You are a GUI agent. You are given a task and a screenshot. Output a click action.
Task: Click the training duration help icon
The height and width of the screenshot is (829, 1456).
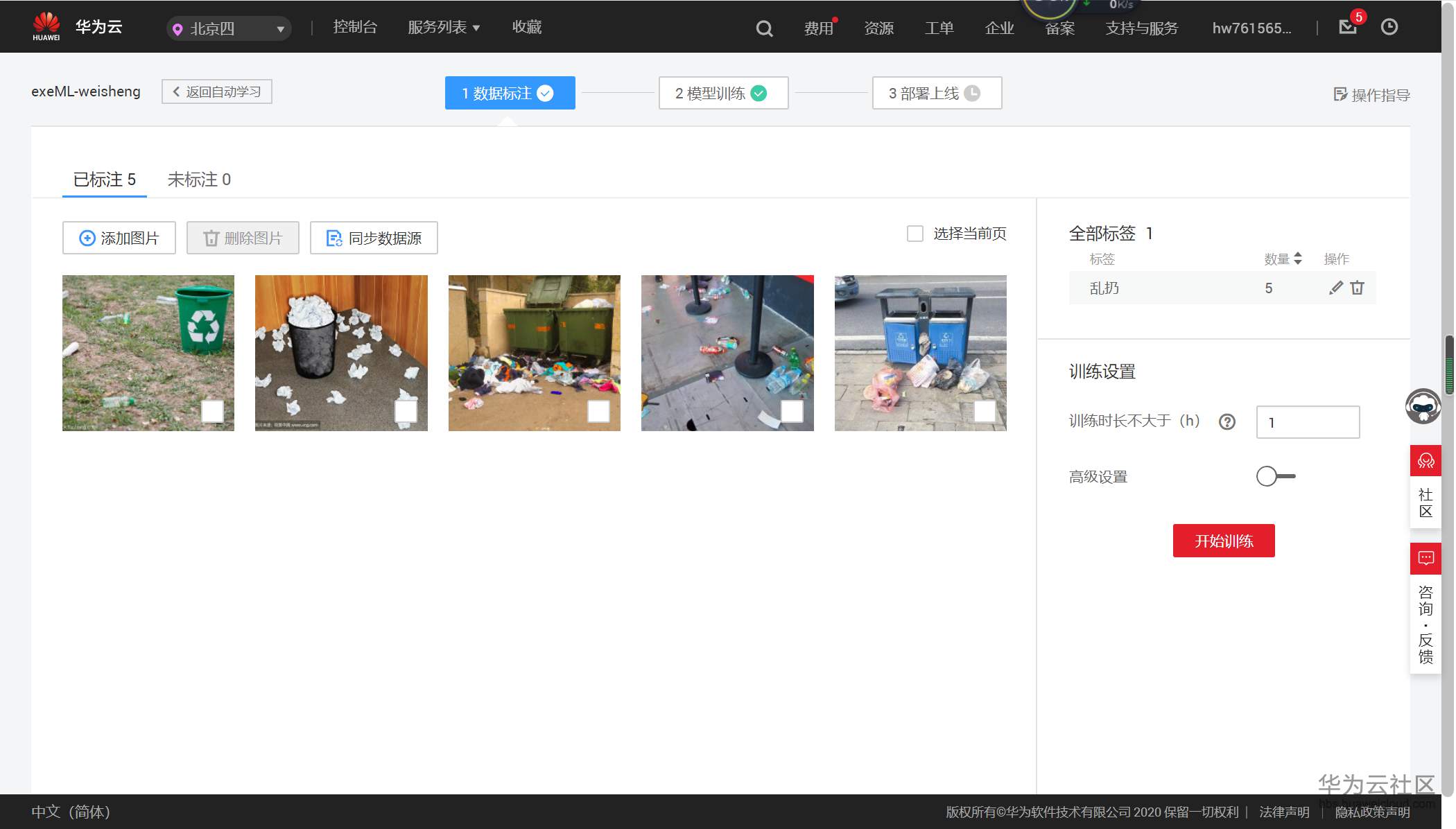(1227, 421)
